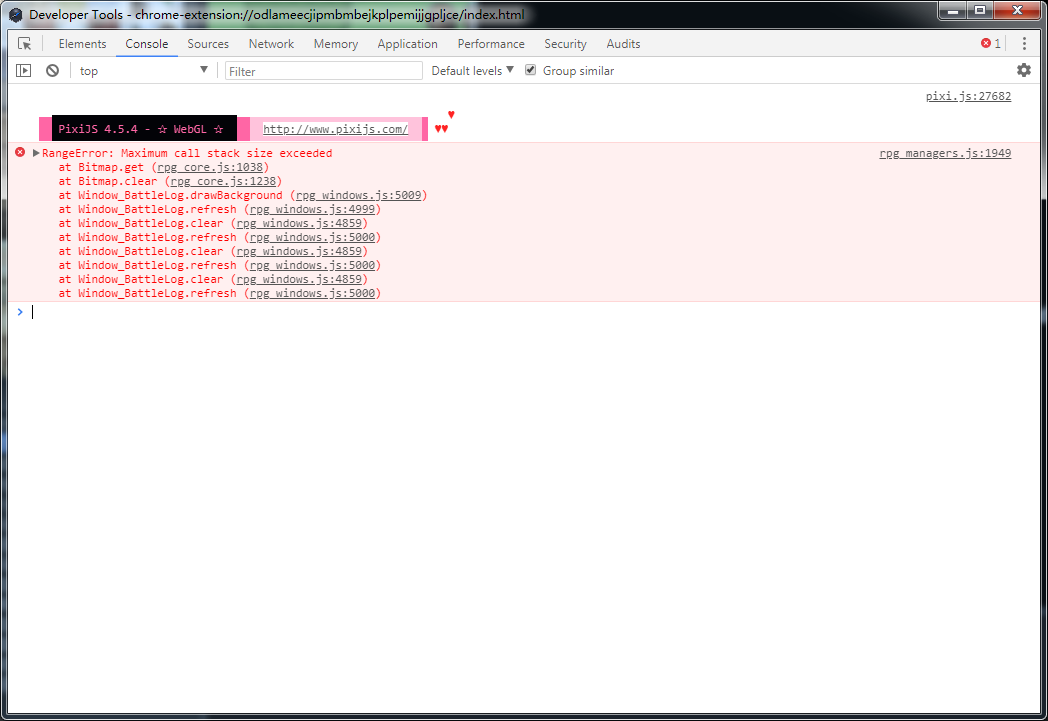
Task: Open the rpg_windows.js:4999 link
Action: [313, 209]
